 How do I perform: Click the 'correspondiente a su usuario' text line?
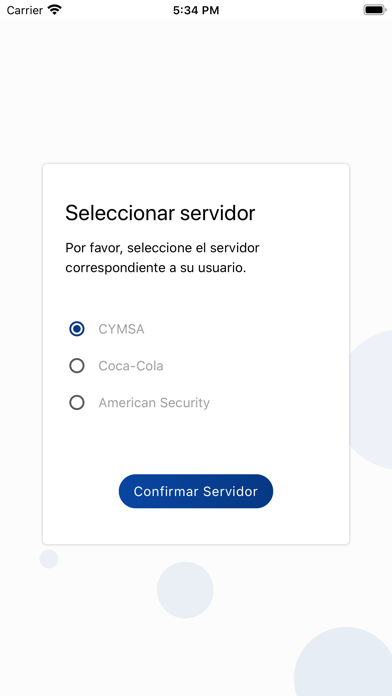[156, 269]
